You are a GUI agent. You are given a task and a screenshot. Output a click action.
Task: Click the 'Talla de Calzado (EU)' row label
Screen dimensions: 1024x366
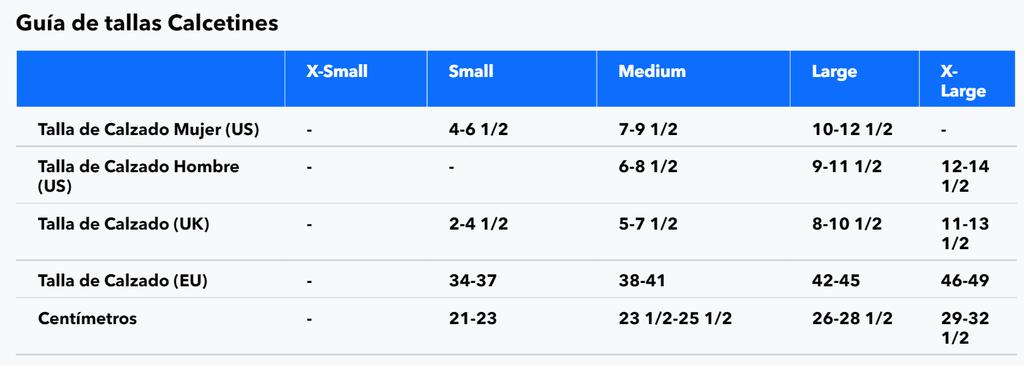click(x=123, y=281)
